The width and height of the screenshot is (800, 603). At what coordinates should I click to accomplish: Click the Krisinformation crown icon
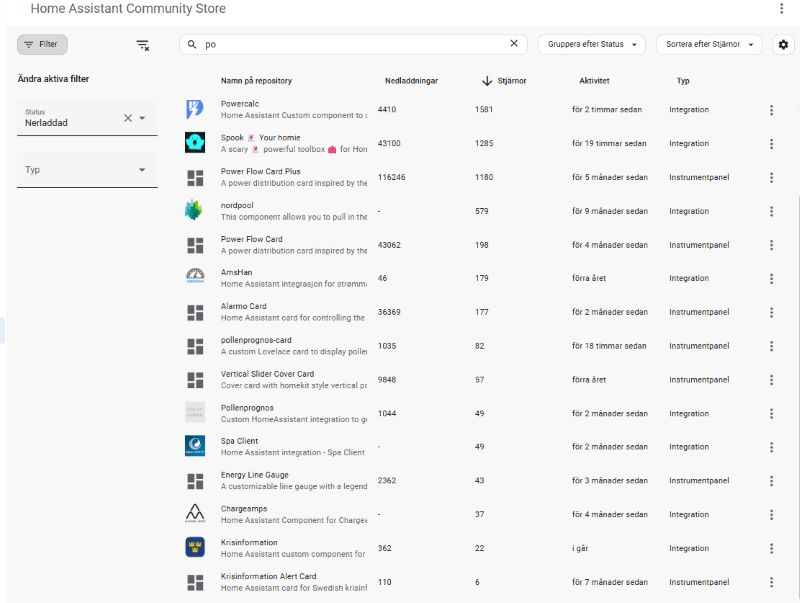[x=195, y=547]
